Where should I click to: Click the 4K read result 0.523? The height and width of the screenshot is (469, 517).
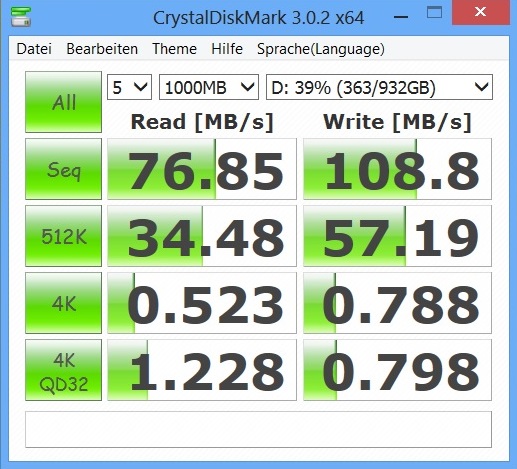202,303
